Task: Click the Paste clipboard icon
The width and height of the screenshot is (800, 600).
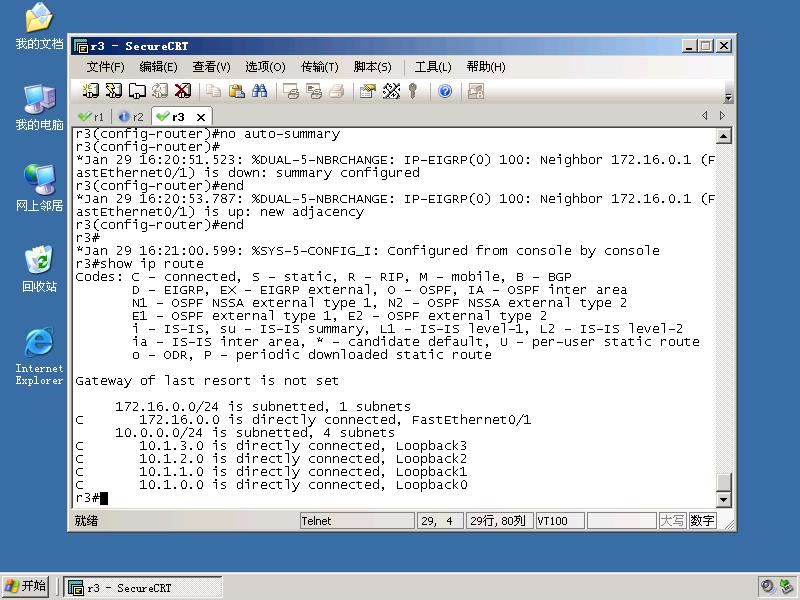Action: click(236, 91)
